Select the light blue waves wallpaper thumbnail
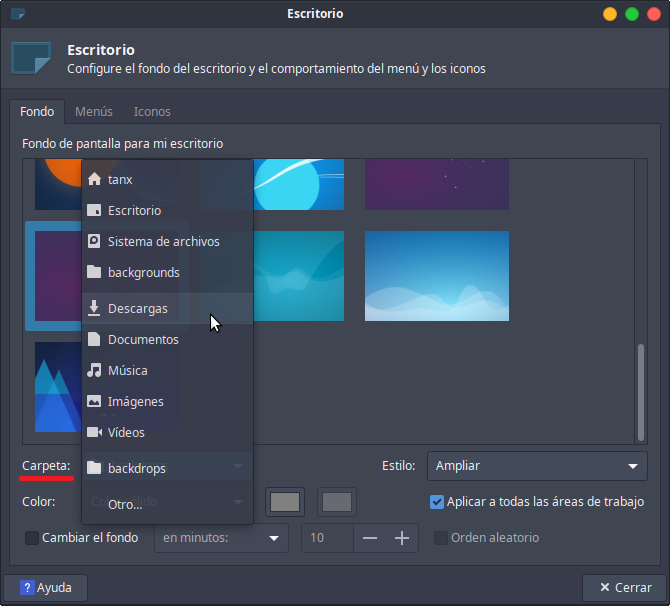Viewport: 670px width, 606px height. tap(436, 277)
